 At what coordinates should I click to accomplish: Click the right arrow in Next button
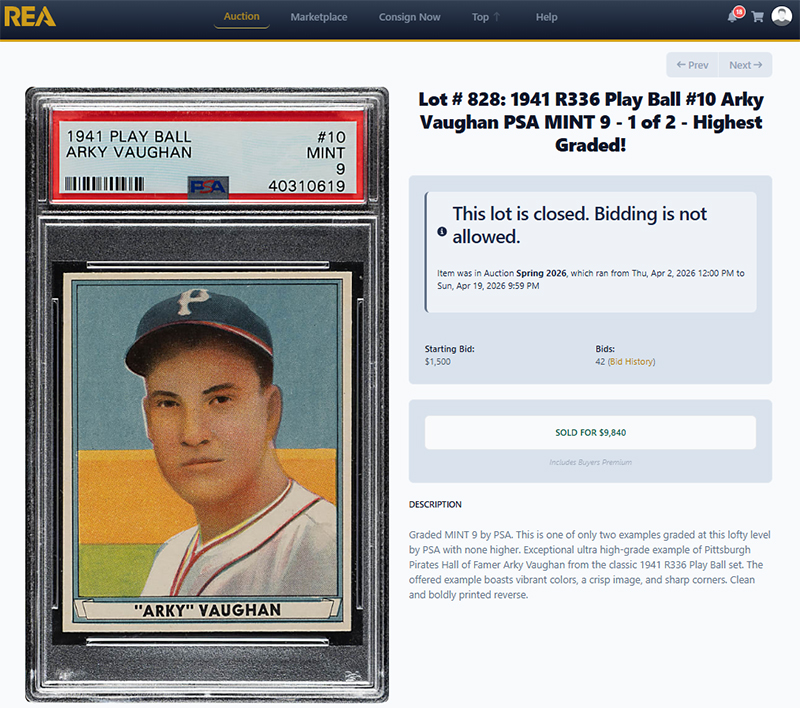758,65
